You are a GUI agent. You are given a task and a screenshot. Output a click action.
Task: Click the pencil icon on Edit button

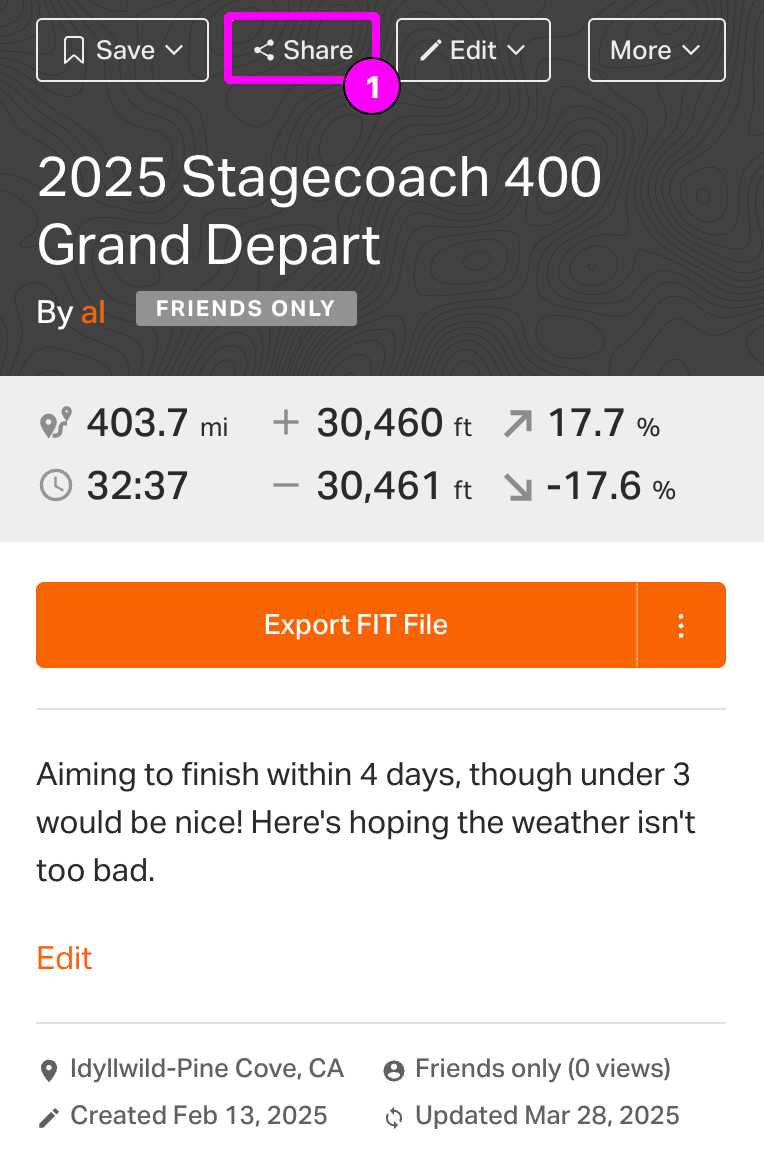431,50
